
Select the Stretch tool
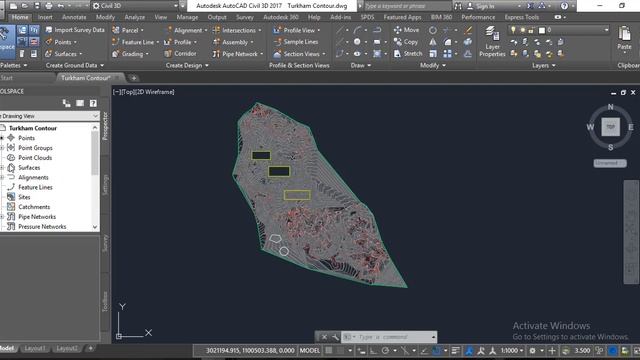[x=408, y=53]
